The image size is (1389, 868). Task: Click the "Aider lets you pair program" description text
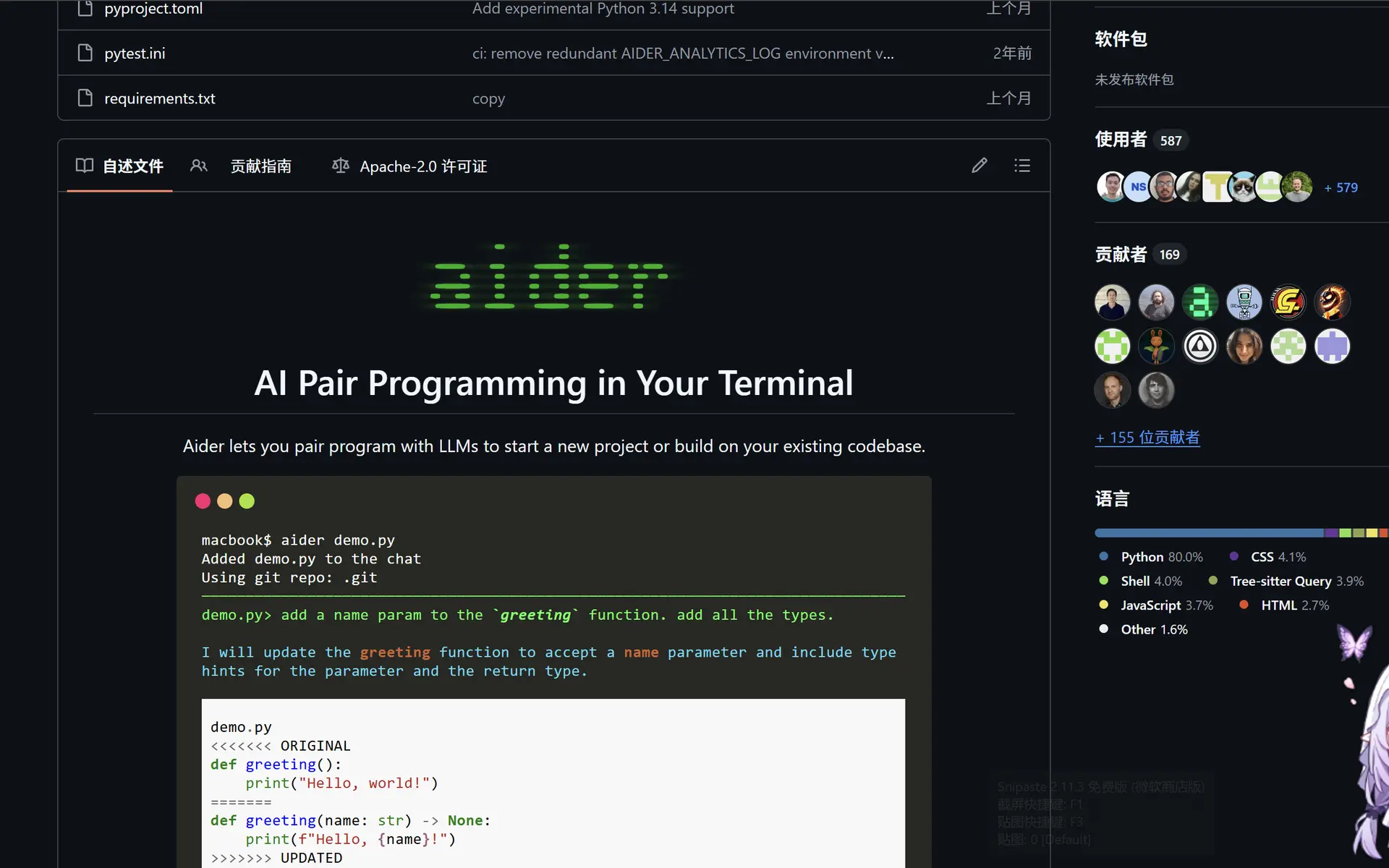pyautogui.click(x=553, y=446)
